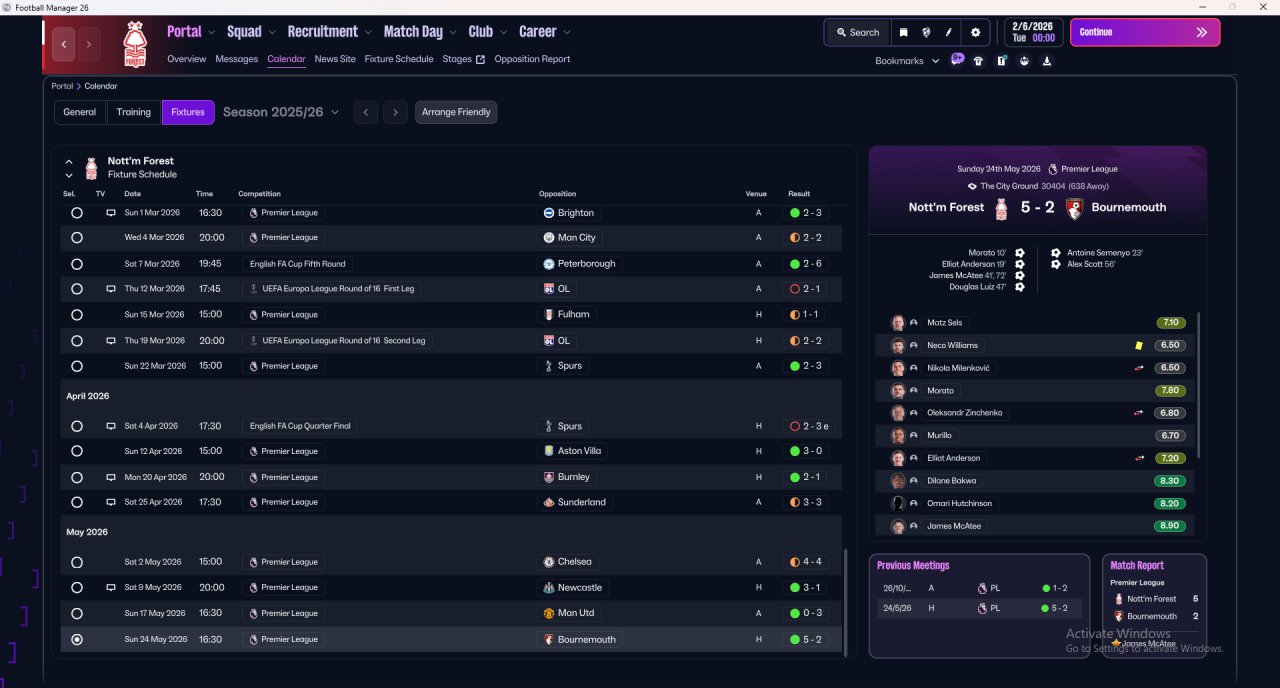Screen dimensions: 1280x688
Task: Expand the Squad menu dropdown
Action: pos(272,33)
